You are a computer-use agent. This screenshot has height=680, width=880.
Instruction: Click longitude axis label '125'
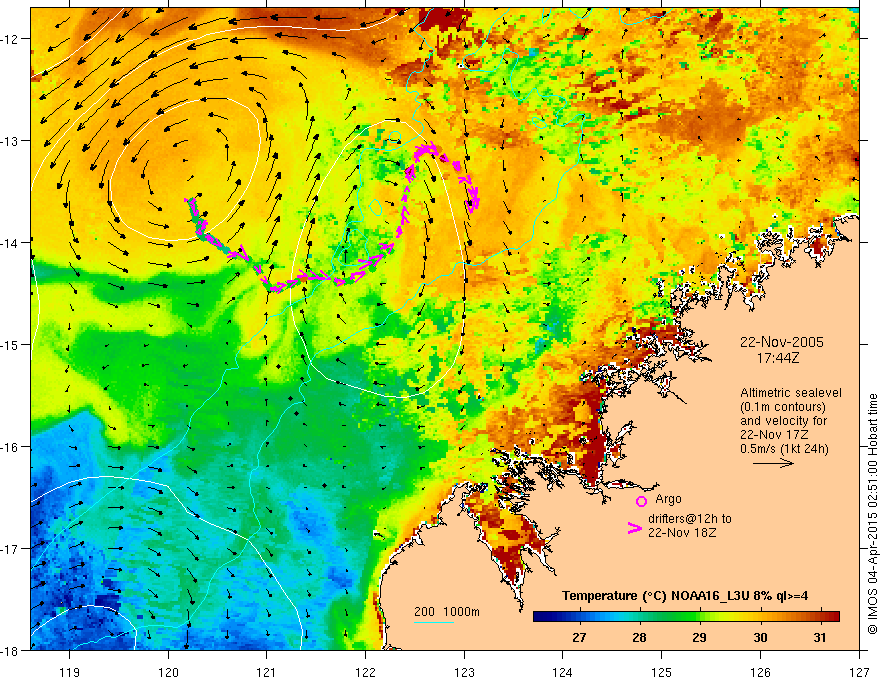tap(662, 672)
